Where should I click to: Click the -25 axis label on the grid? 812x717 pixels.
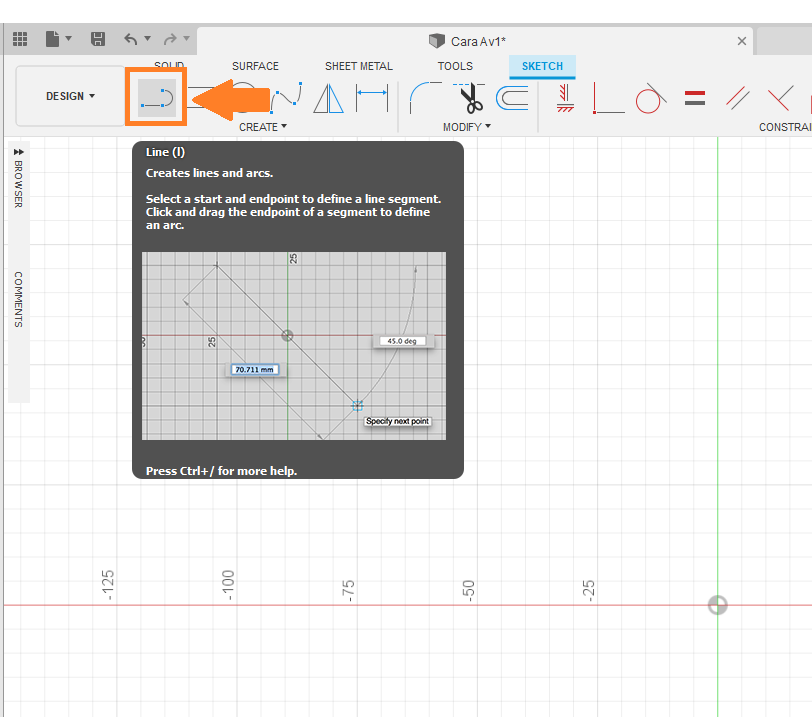588,591
